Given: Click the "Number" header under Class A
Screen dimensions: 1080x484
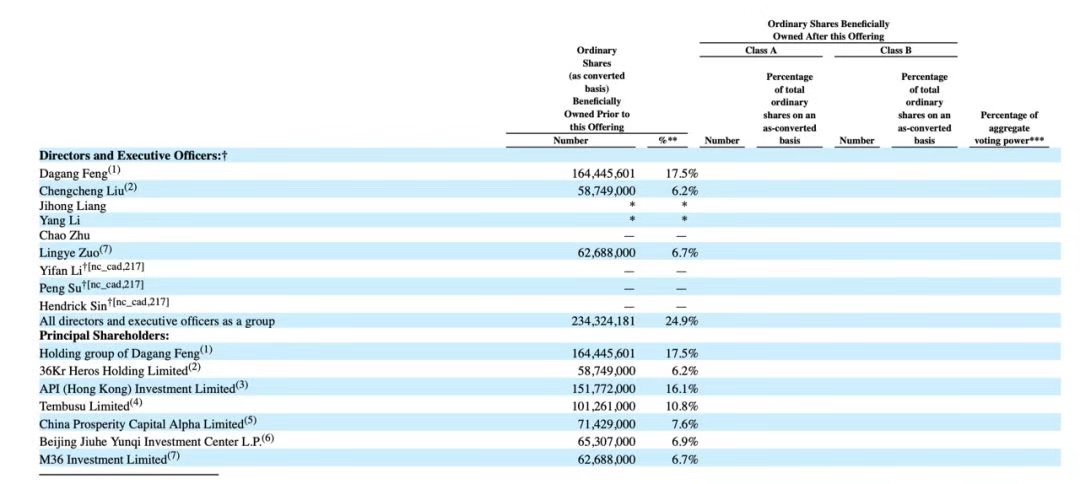Looking at the screenshot, I should [x=721, y=140].
